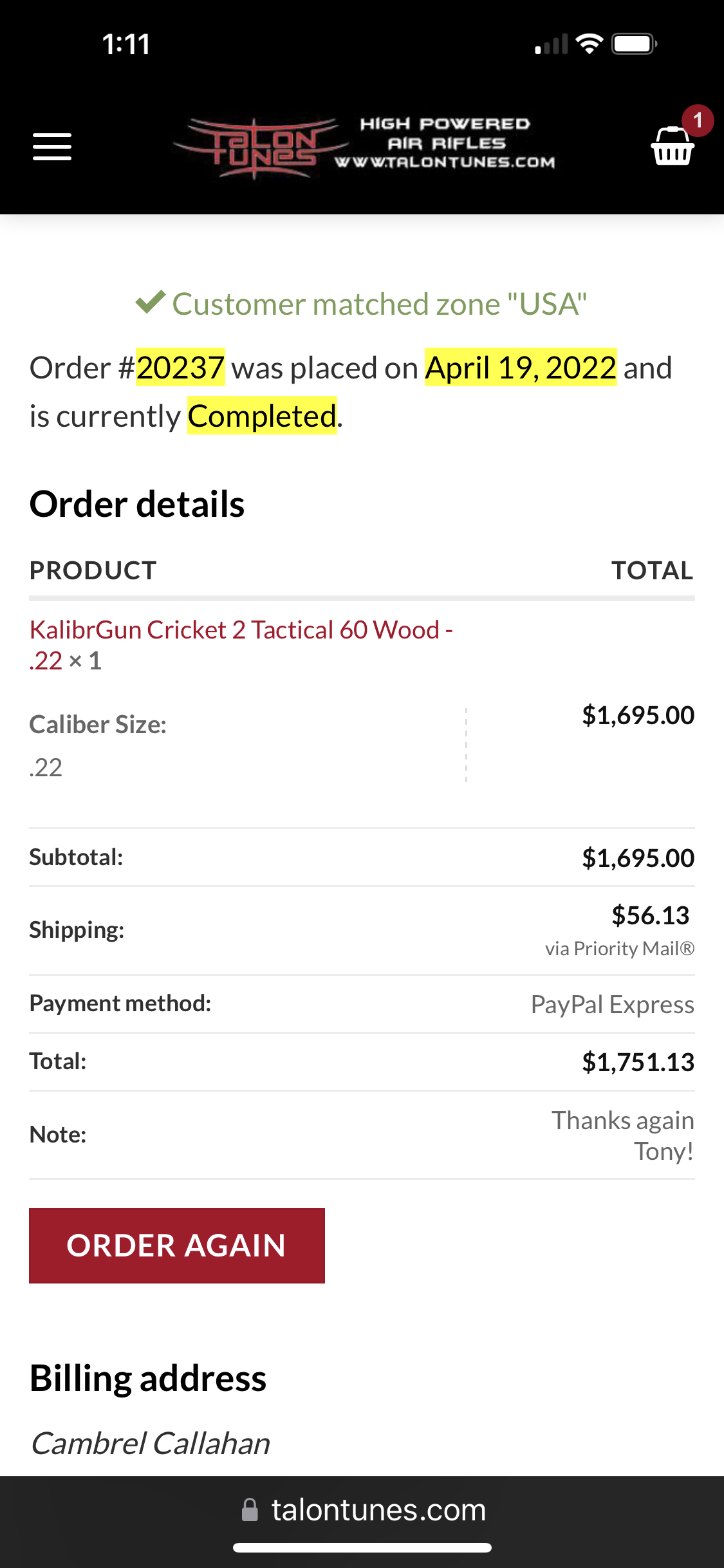The width and height of the screenshot is (724, 1568).
Task: Tap the clock showing 1:11
Action: 126,44
